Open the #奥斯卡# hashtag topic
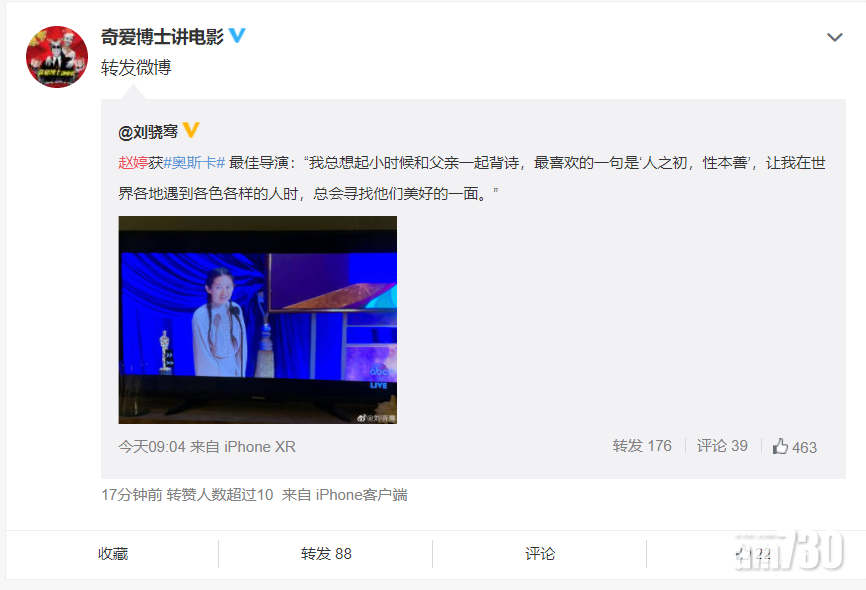Screen dimensions: 866x590 194,162
